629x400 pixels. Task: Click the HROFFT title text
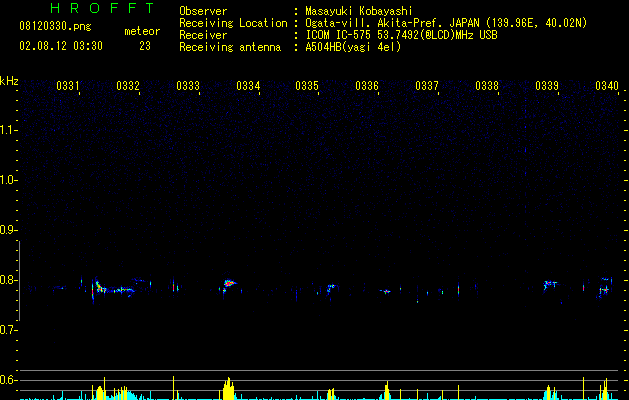[102, 8]
